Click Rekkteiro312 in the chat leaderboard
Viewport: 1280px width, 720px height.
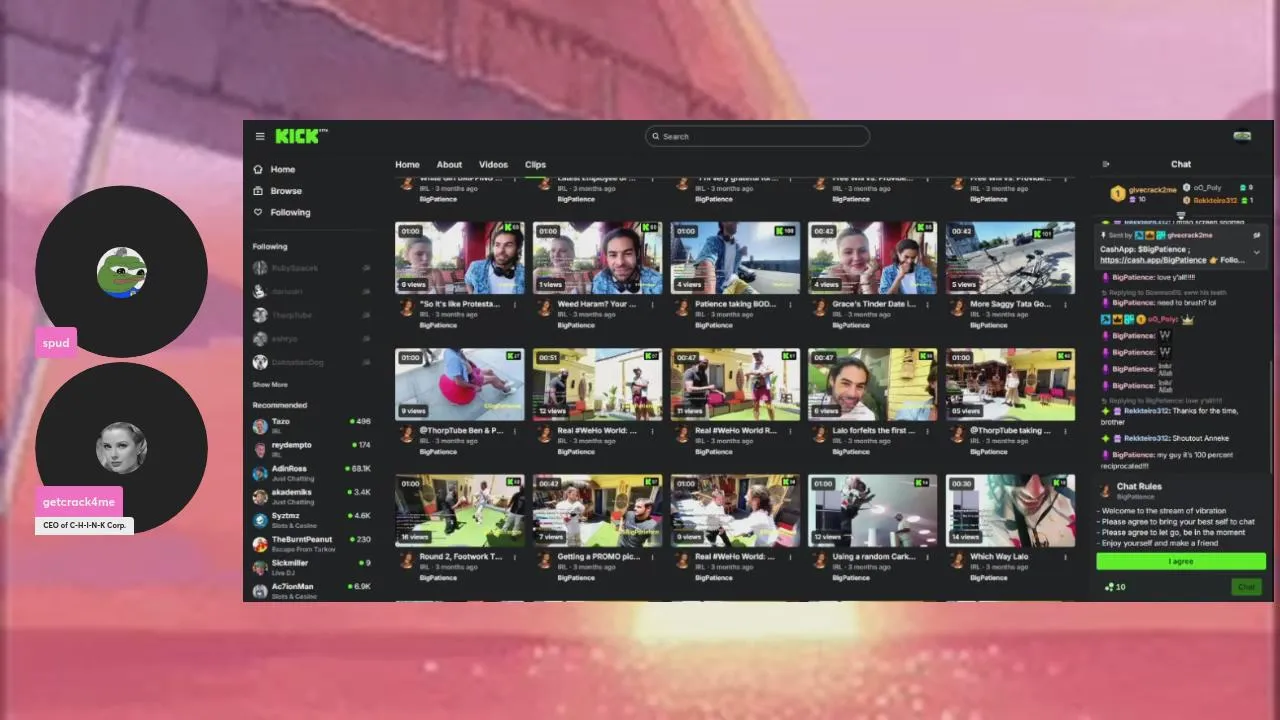tap(1215, 200)
